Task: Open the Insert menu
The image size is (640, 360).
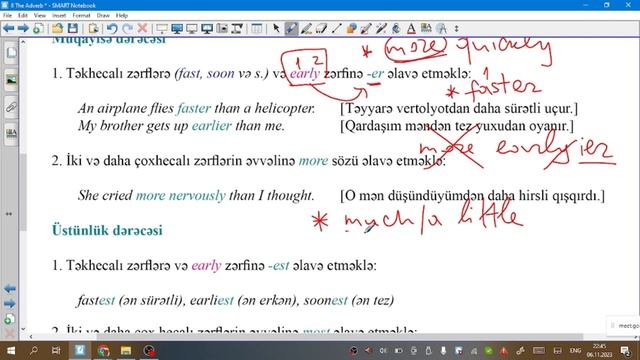Action: click(x=59, y=16)
